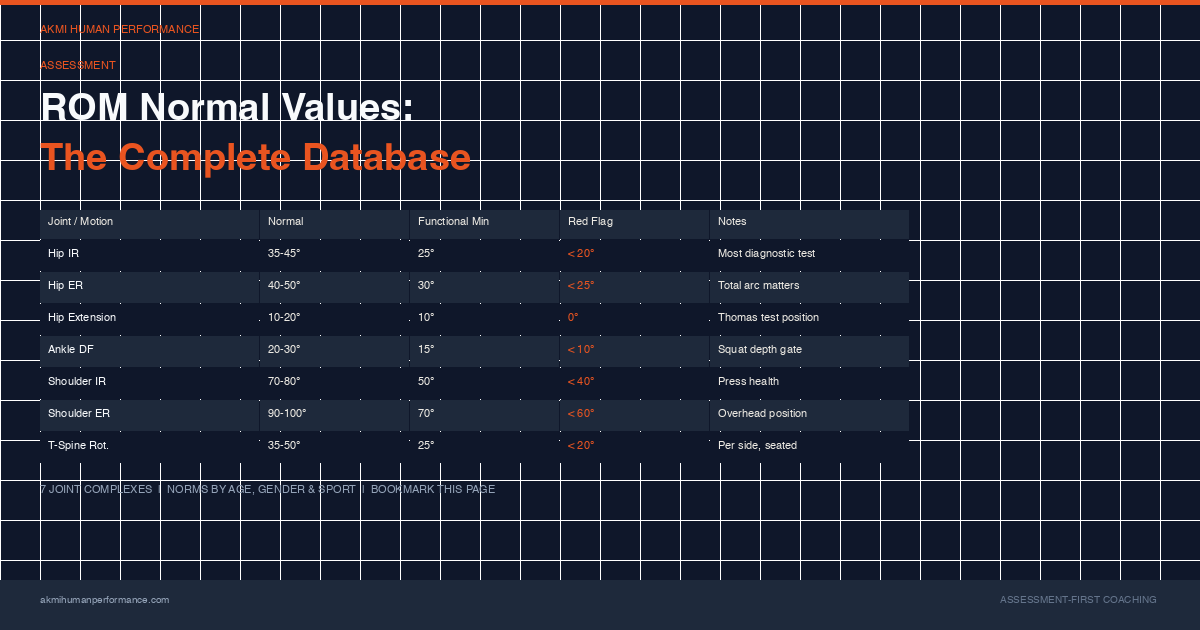
Task: Click the Hip Extension normal value '10-20°'
Action: tap(284, 318)
